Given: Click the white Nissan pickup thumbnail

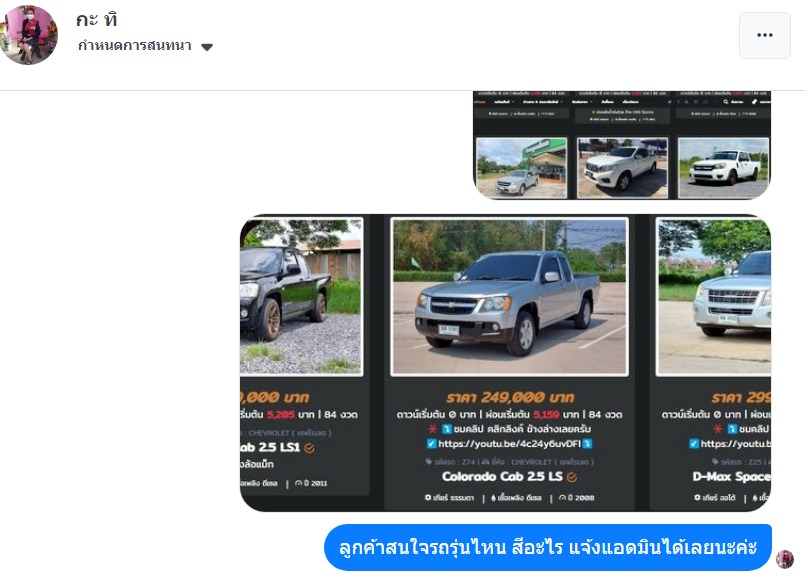Looking at the screenshot, I should pyautogui.click(x=622, y=167).
